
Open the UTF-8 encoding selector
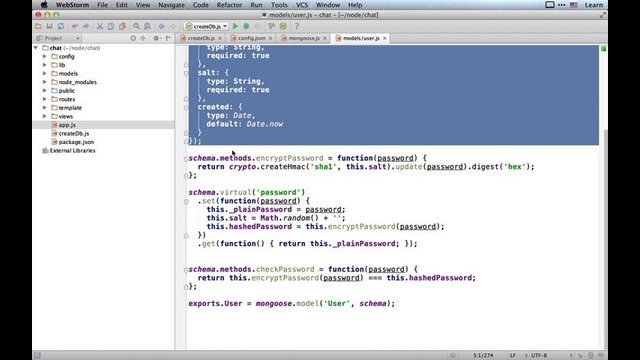[551, 356]
